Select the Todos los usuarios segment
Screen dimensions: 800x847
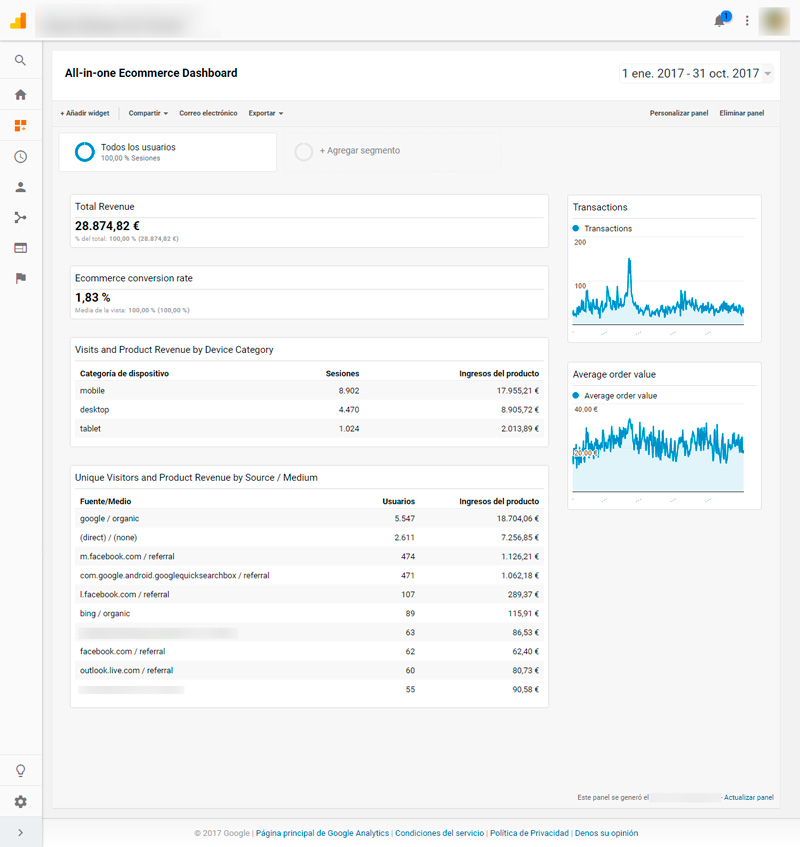click(x=167, y=152)
